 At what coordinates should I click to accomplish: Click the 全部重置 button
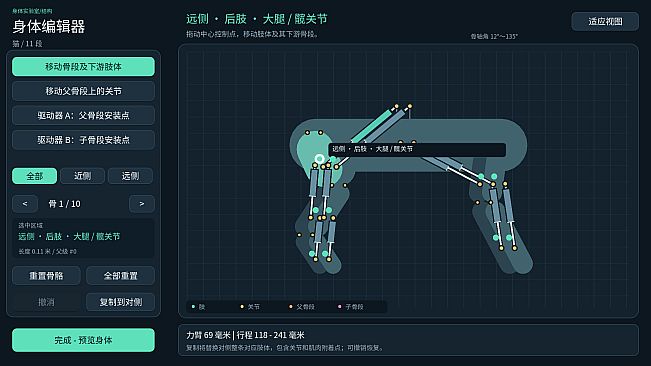120,276
